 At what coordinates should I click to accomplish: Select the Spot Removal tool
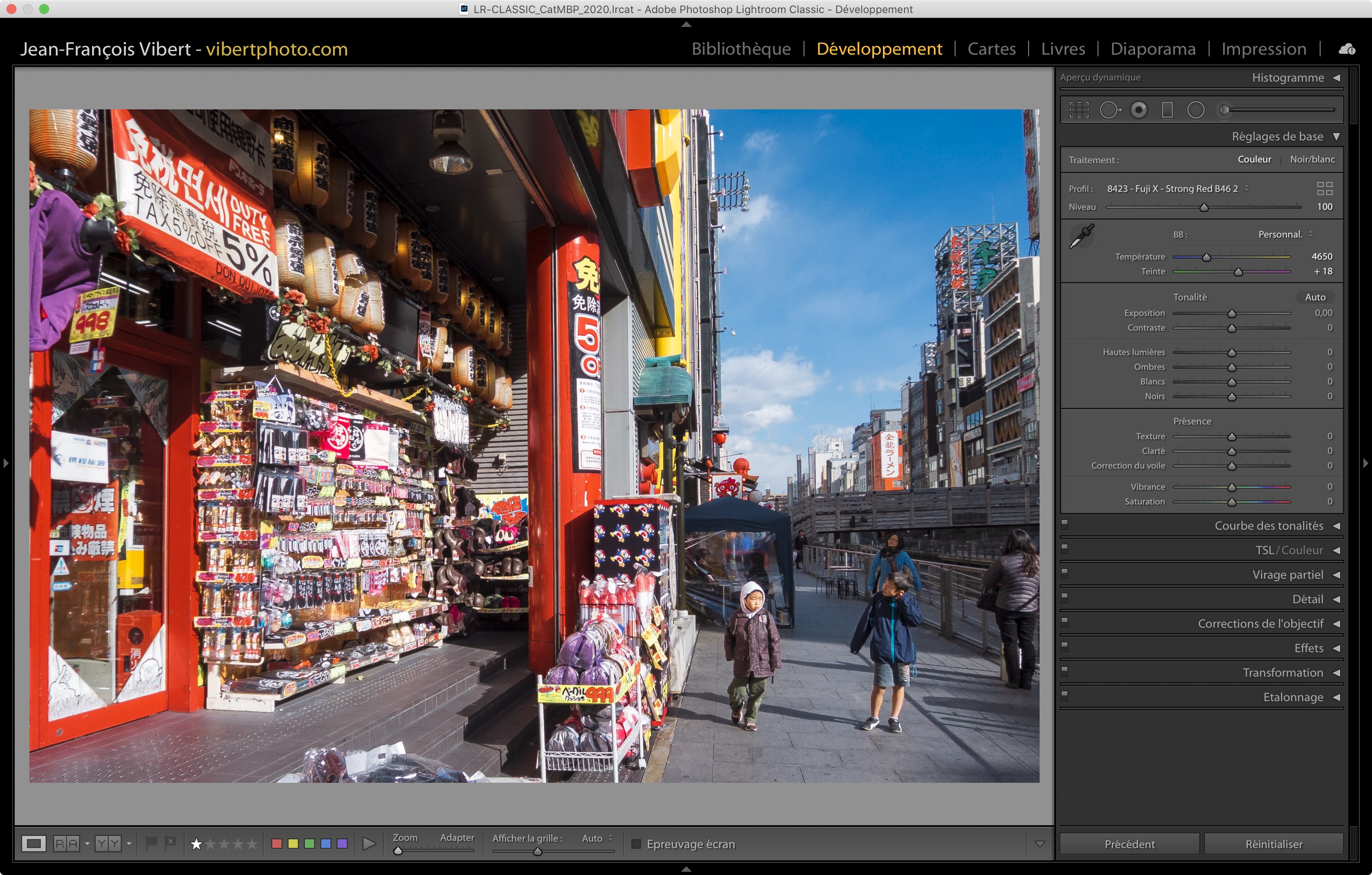pyautogui.click(x=1109, y=110)
